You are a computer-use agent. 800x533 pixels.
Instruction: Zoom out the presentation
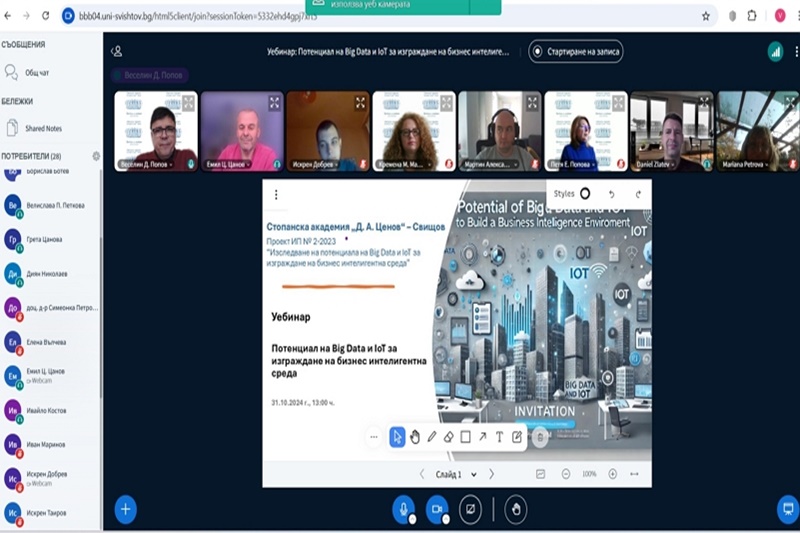tap(566, 474)
